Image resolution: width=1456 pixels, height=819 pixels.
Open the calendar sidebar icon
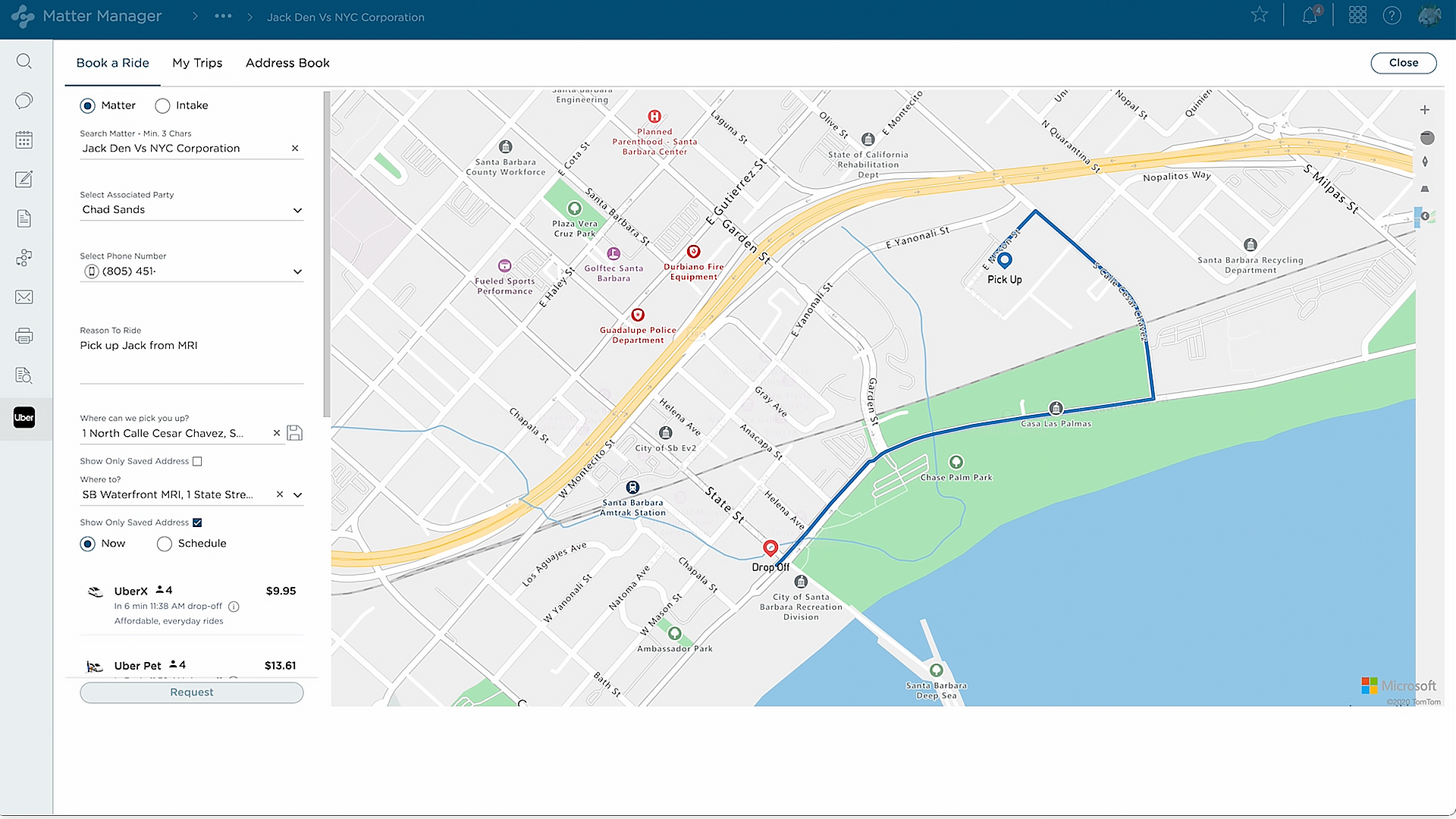(24, 140)
